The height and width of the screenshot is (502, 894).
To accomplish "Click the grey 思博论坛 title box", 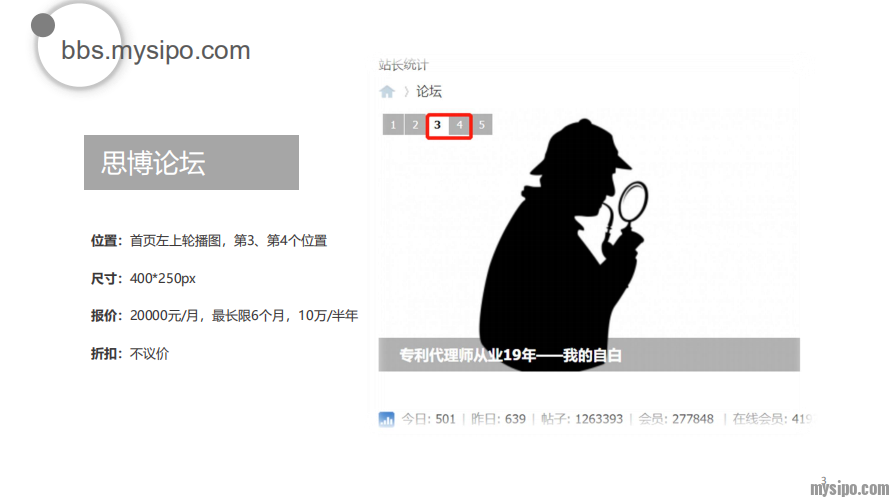I will tap(192, 163).
